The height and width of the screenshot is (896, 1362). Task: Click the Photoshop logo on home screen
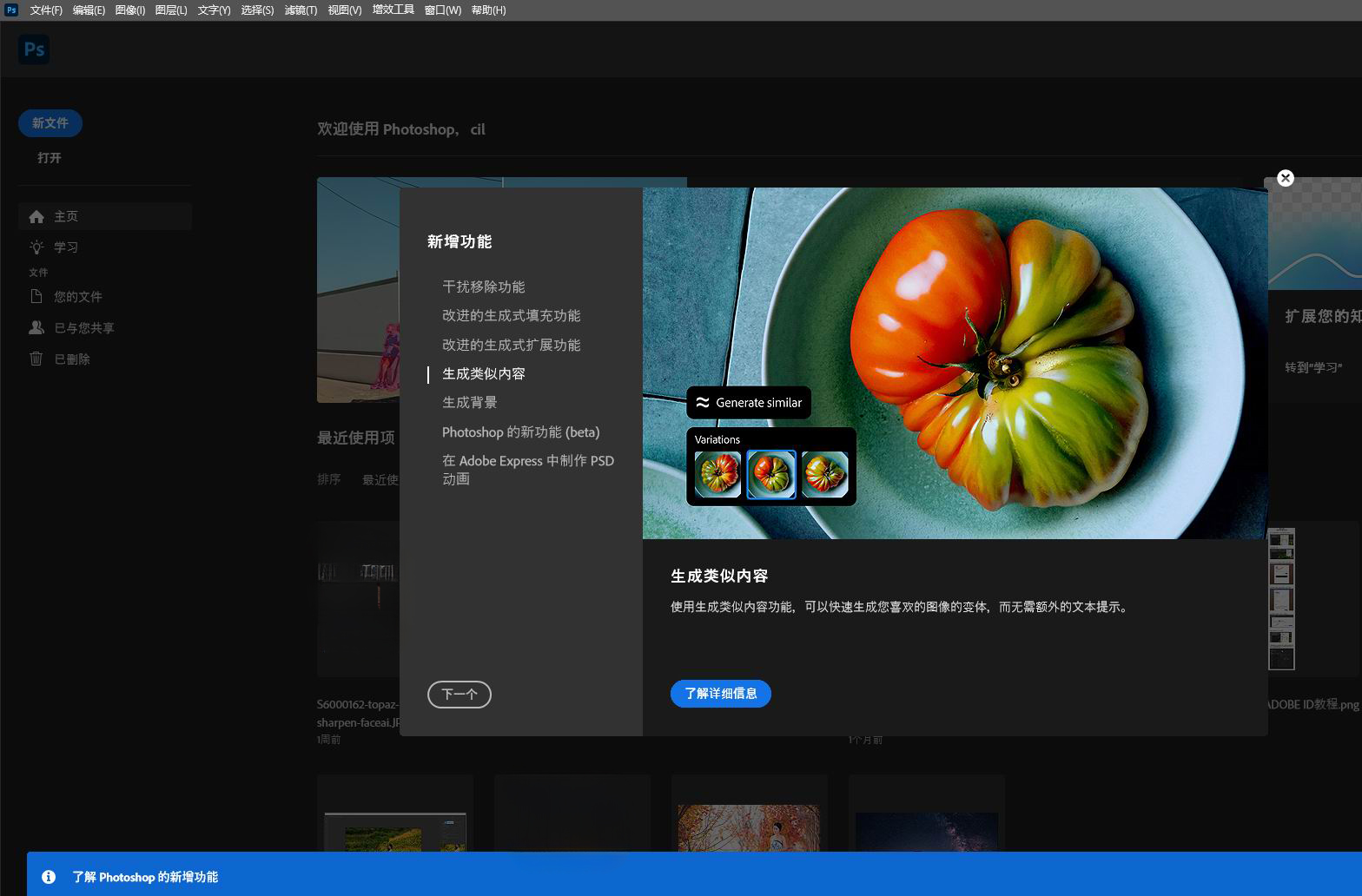[x=34, y=49]
